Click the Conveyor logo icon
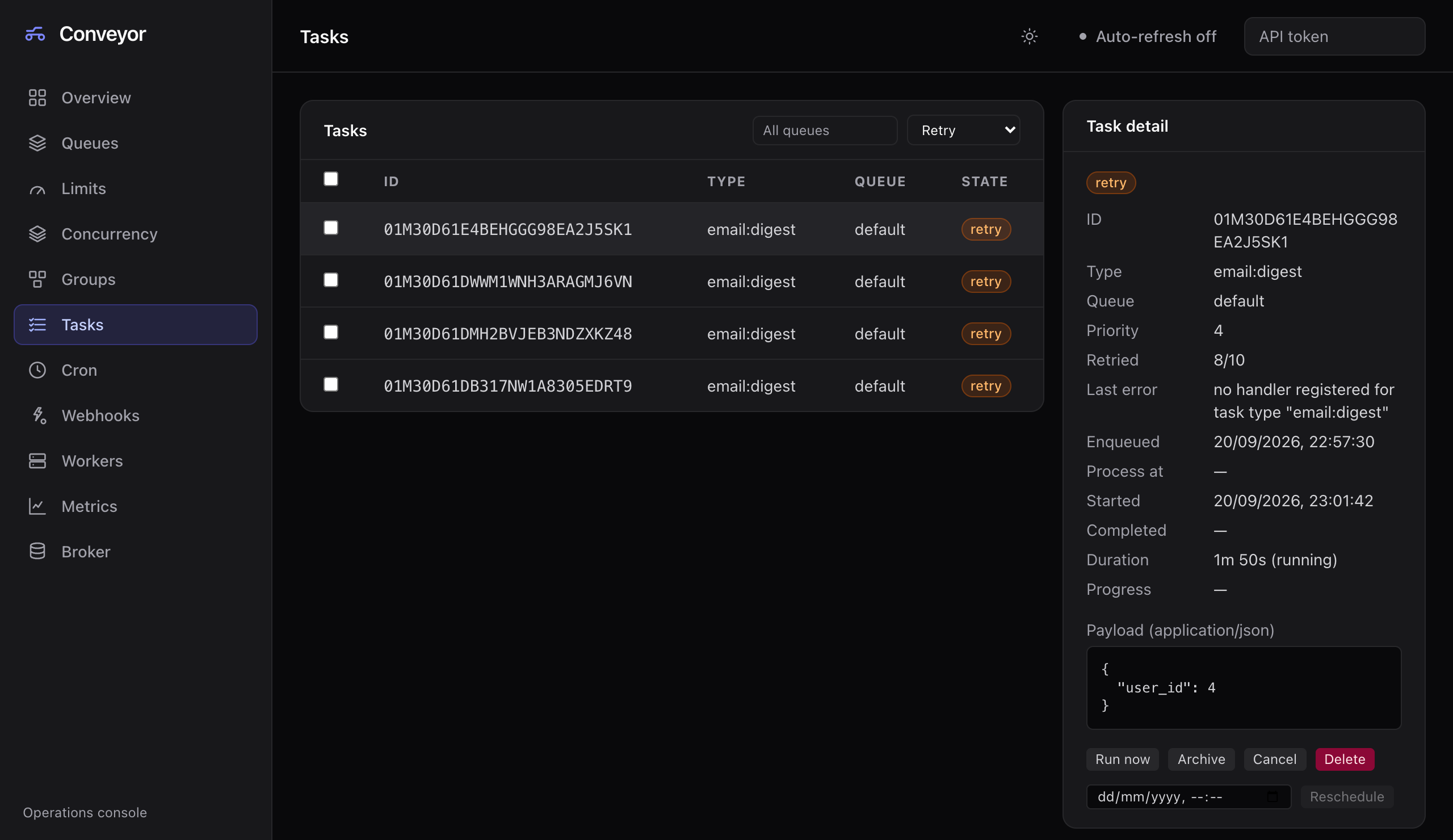 pos(35,35)
